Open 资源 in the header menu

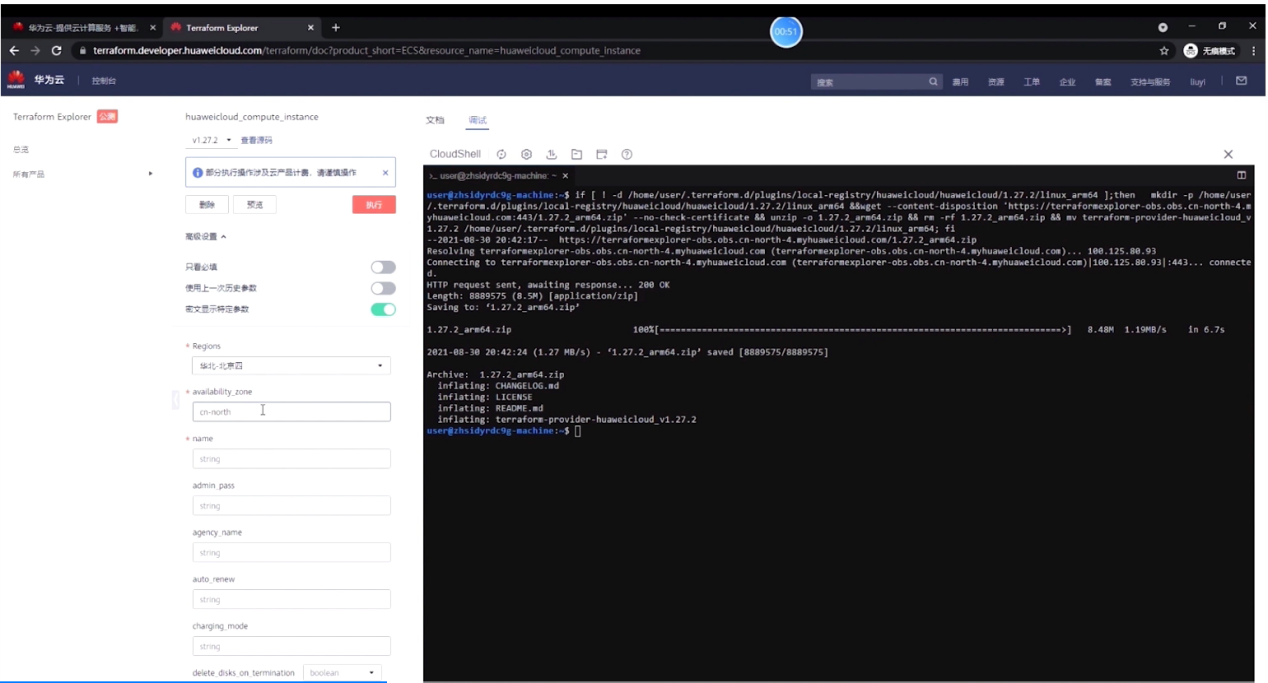(996, 82)
